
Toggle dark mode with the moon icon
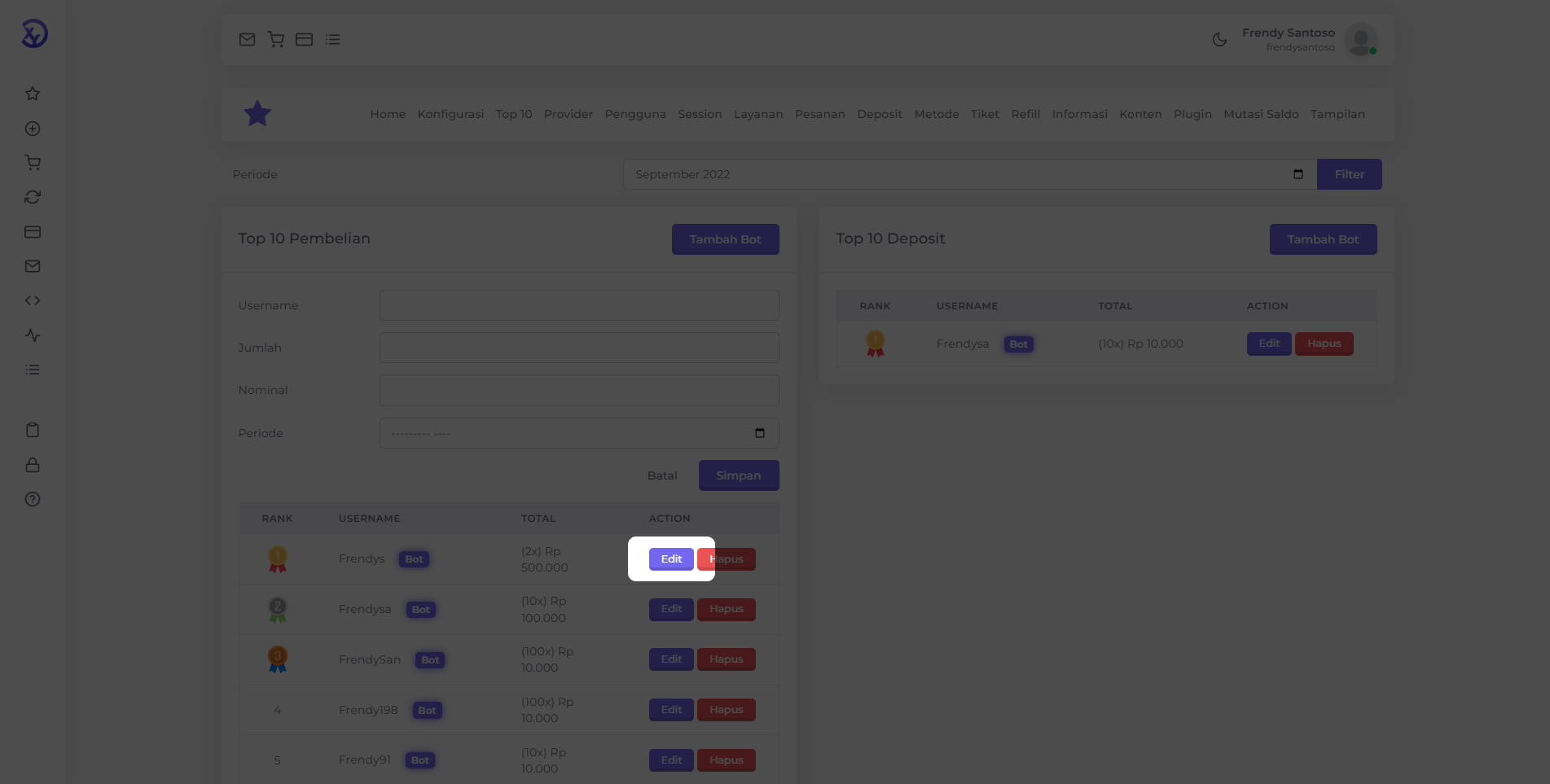click(x=1219, y=39)
